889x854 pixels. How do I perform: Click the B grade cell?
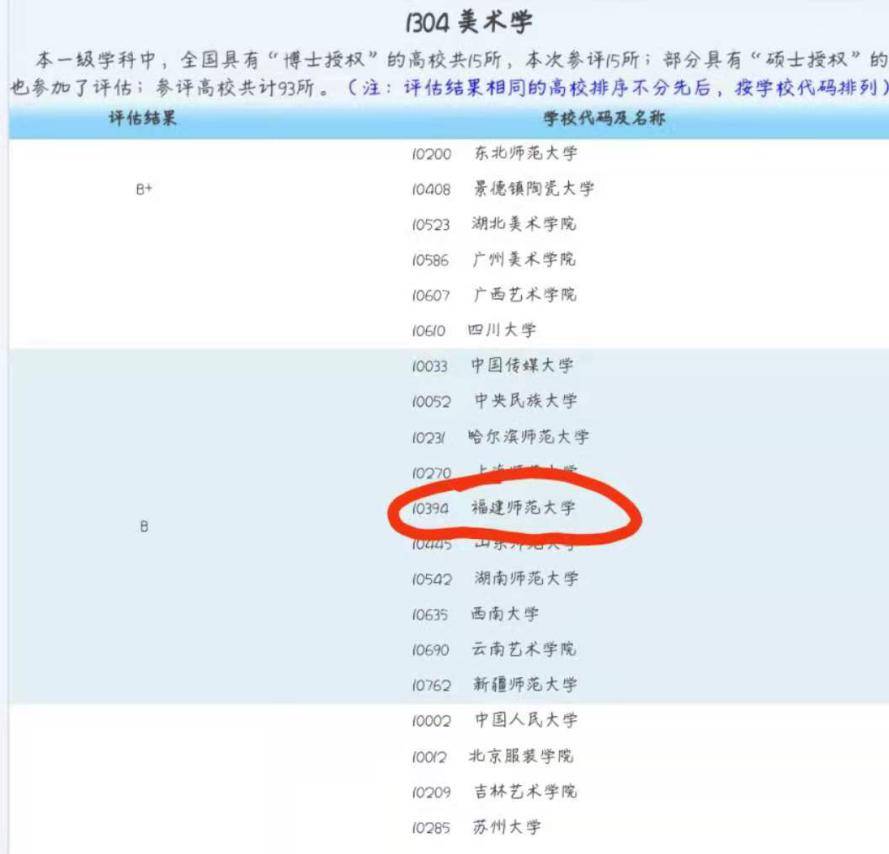click(144, 527)
